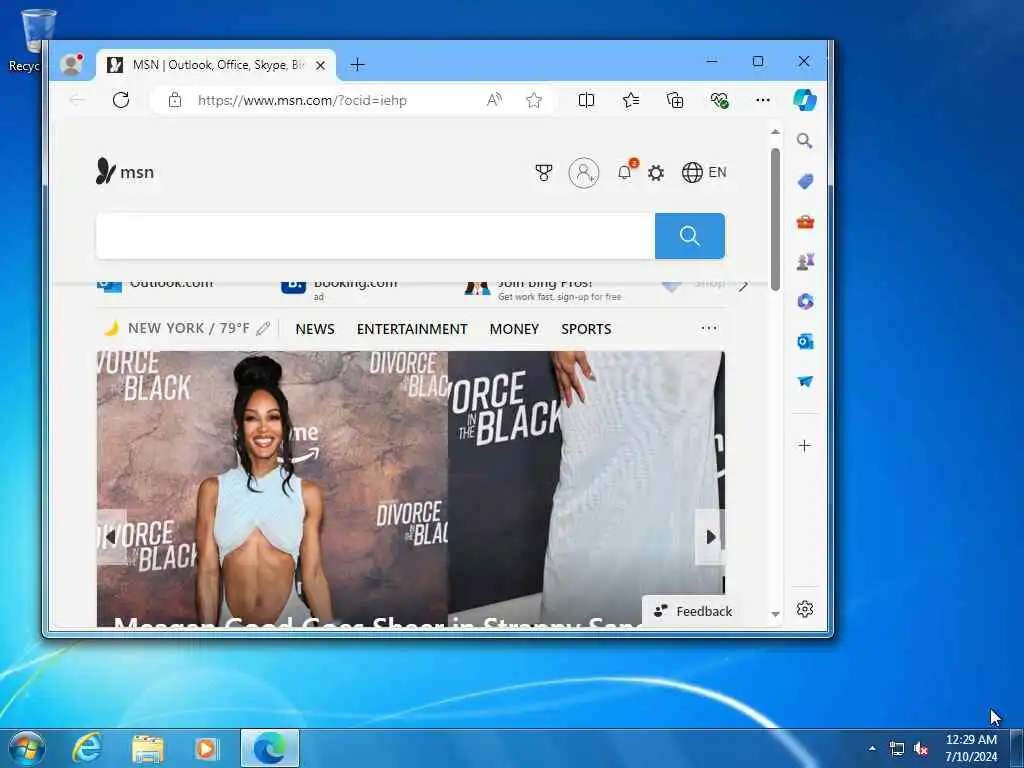
Task: Click scrollbar up arrow
Action: click(775, 132)
